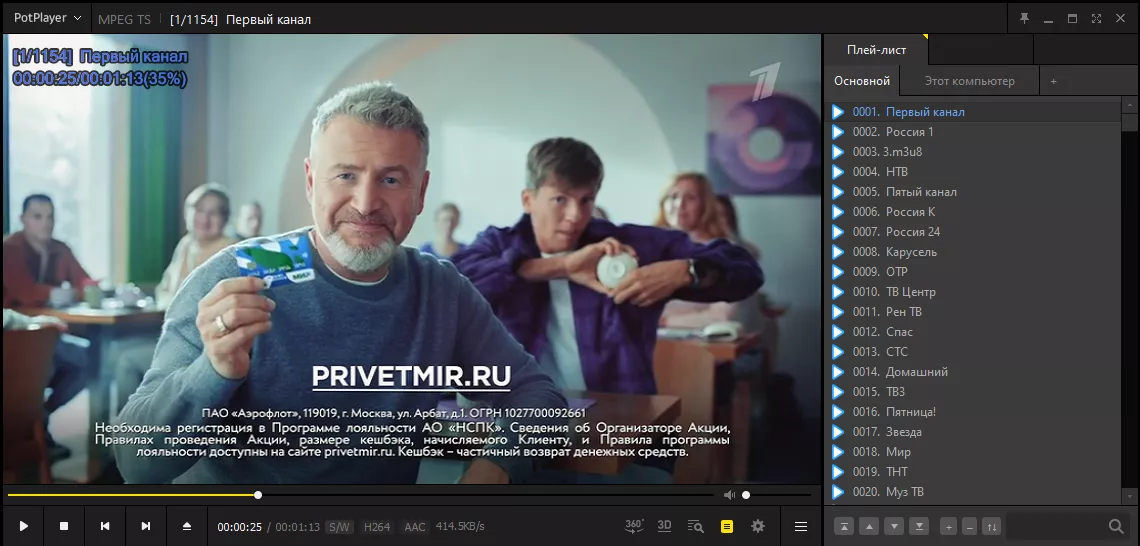Screen dimensions: 1140x546
Task: Click the MPEG TS format label
Action: tap(124, 20)
